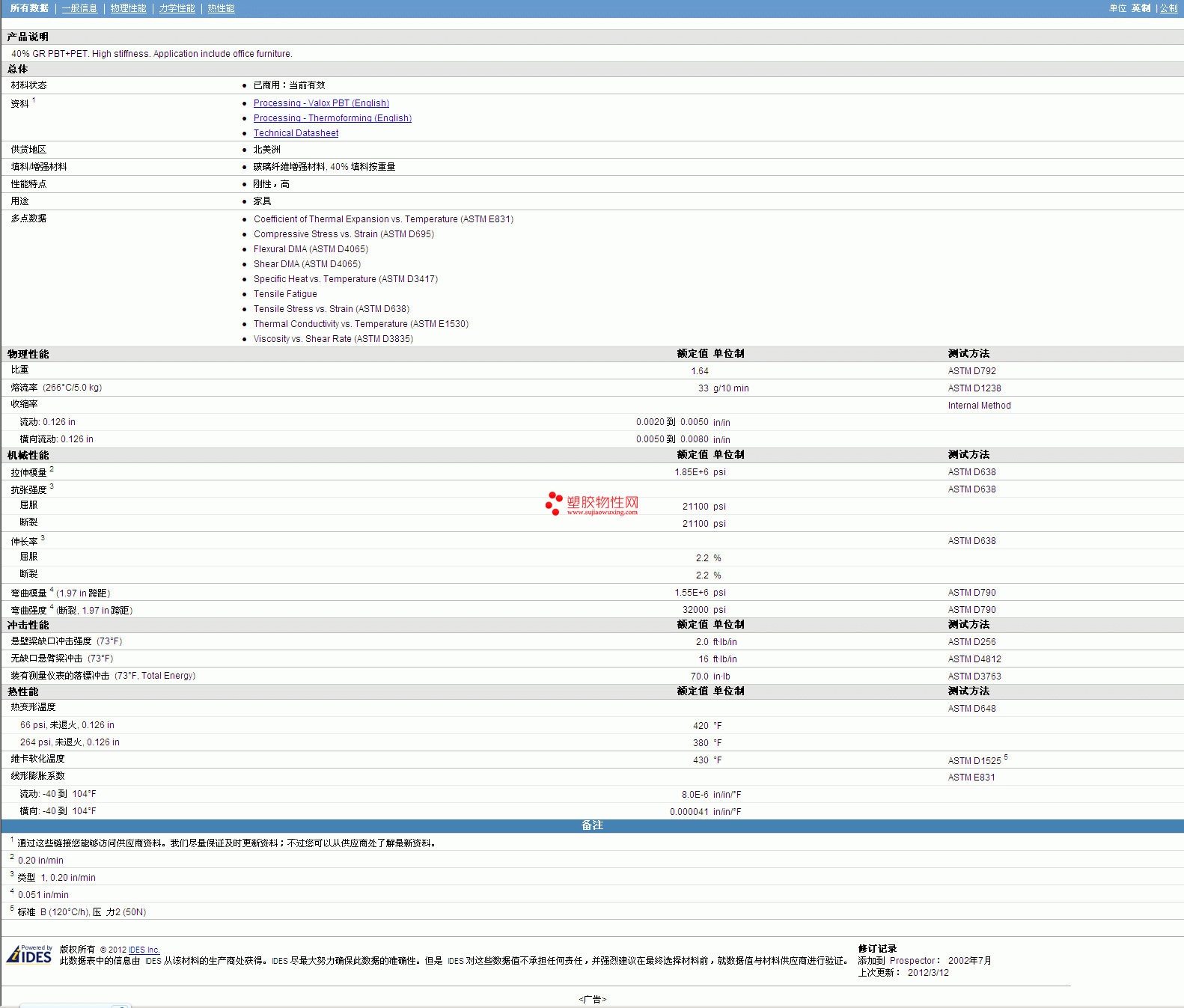Open Compressive Stress vs. Strain entry

tap(344, 234)
